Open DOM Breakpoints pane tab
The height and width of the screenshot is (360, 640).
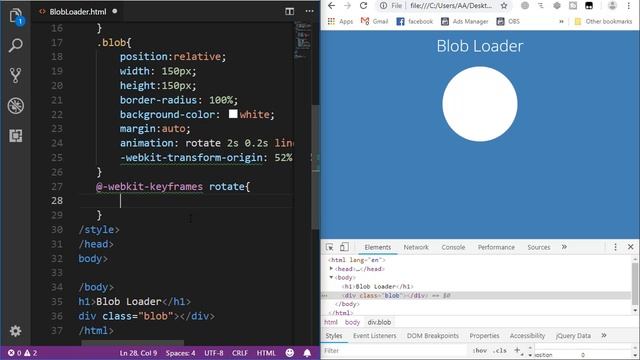[x=433, y=336]
